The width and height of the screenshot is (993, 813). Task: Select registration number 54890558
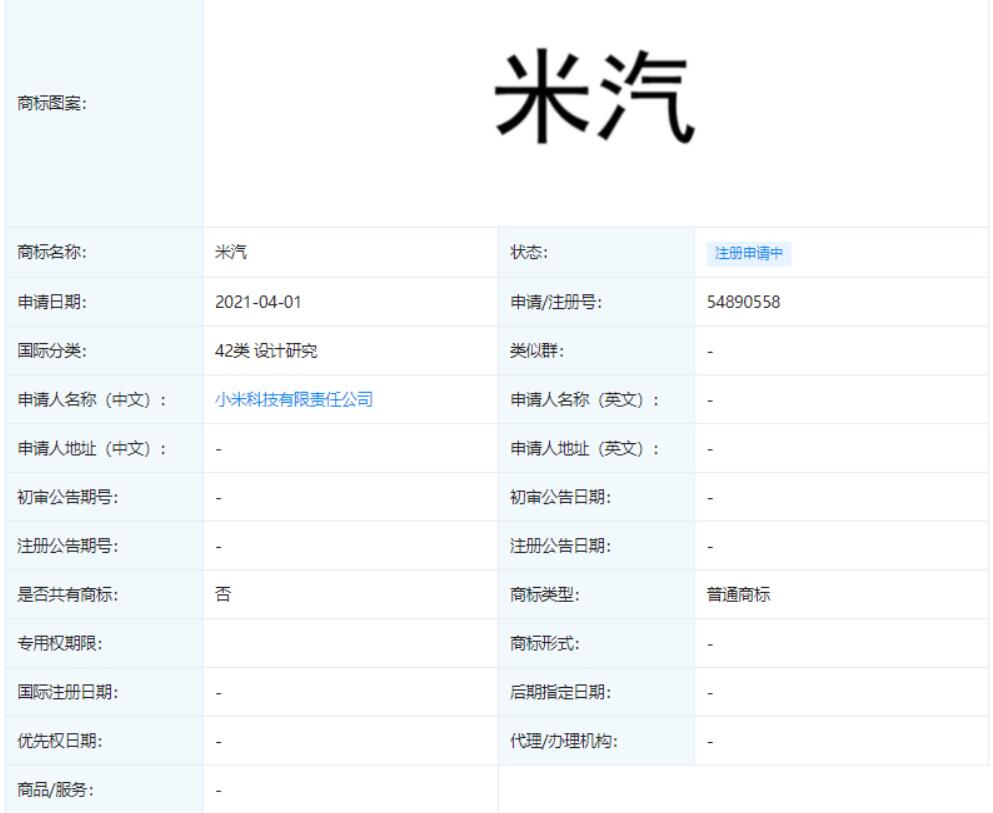[743, 302]
